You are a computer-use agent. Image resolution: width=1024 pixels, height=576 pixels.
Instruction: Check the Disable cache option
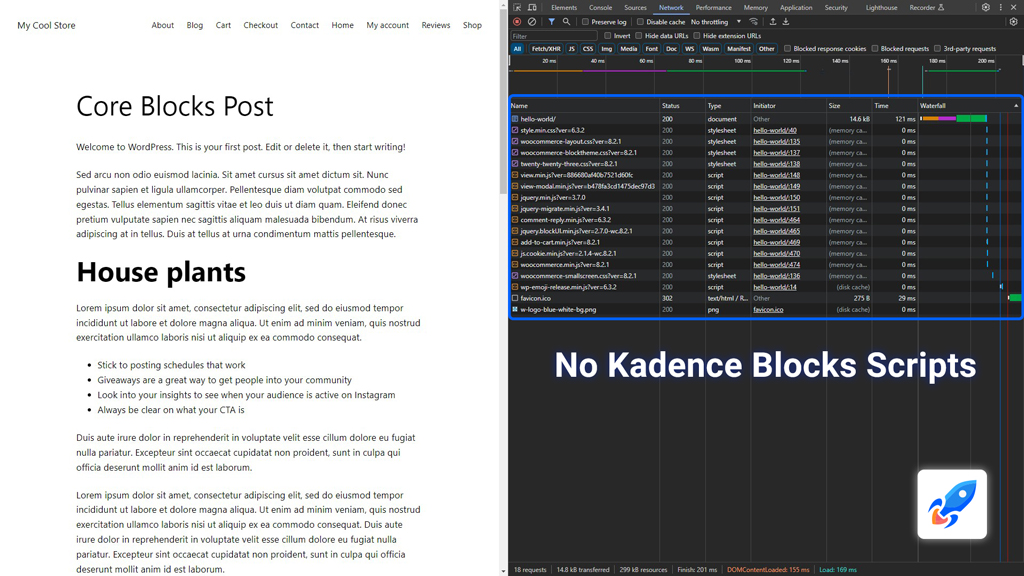pos(640,22)
